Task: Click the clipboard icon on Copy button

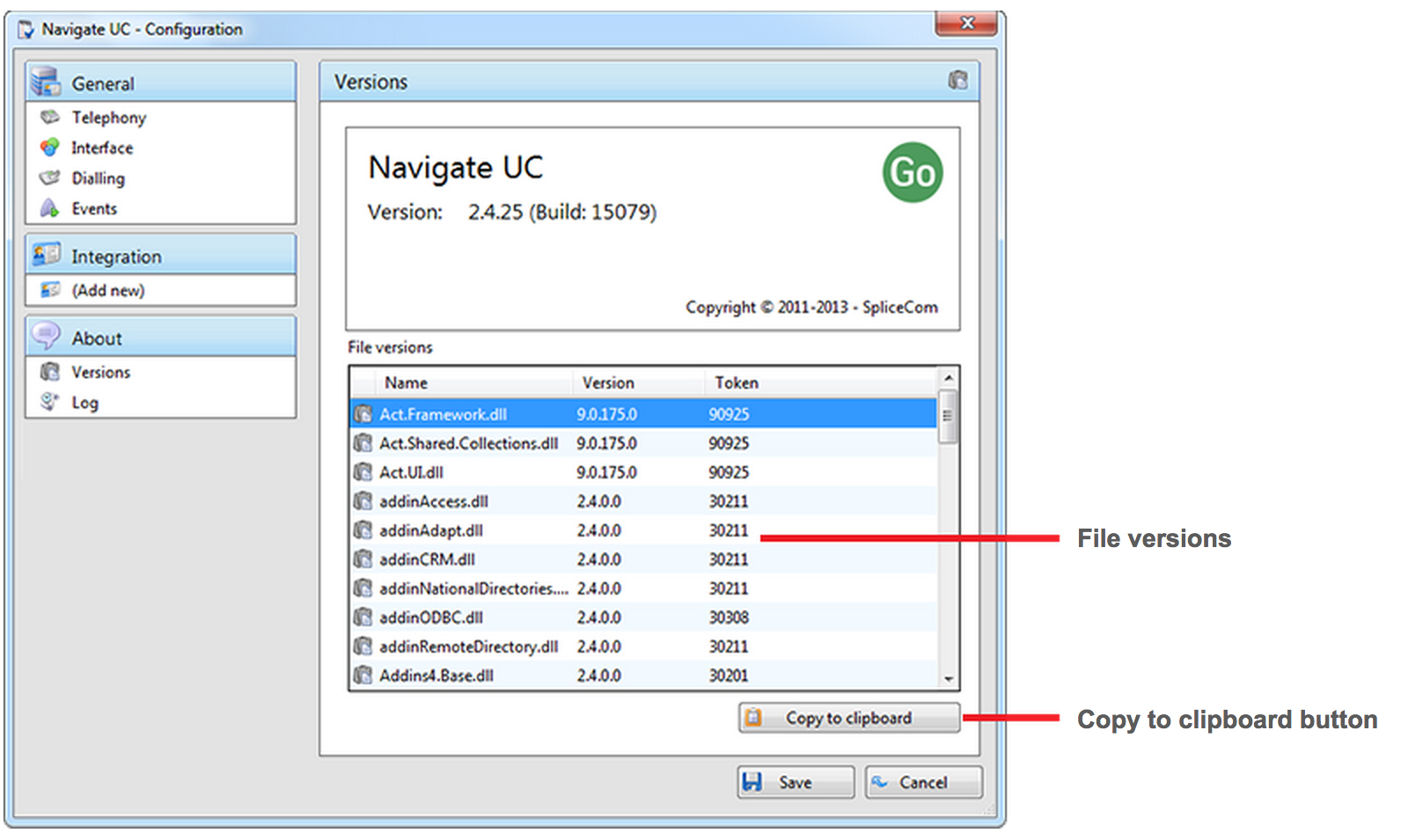Action: point(753,718)
